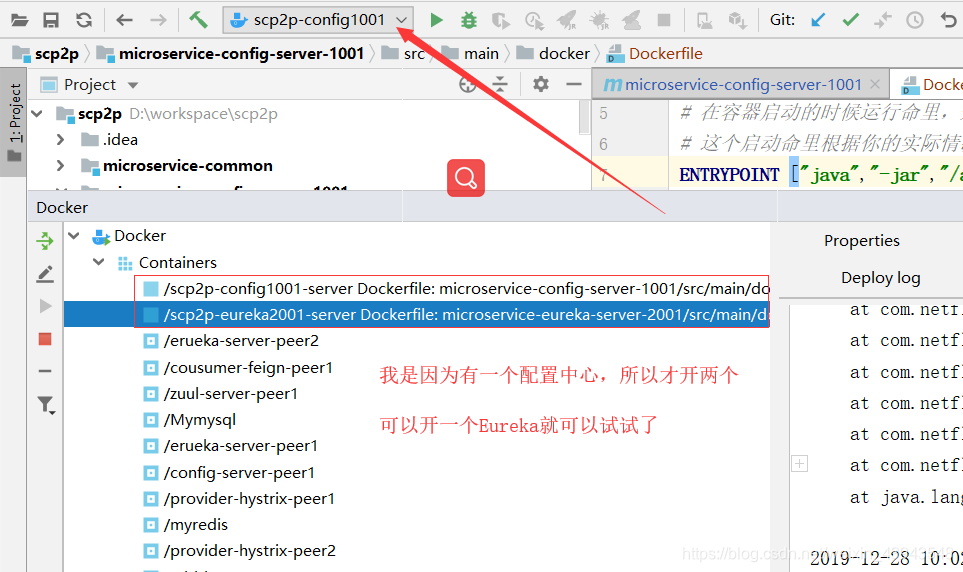
Task: Collapse the Containers node
Action: tap(98, 262)
